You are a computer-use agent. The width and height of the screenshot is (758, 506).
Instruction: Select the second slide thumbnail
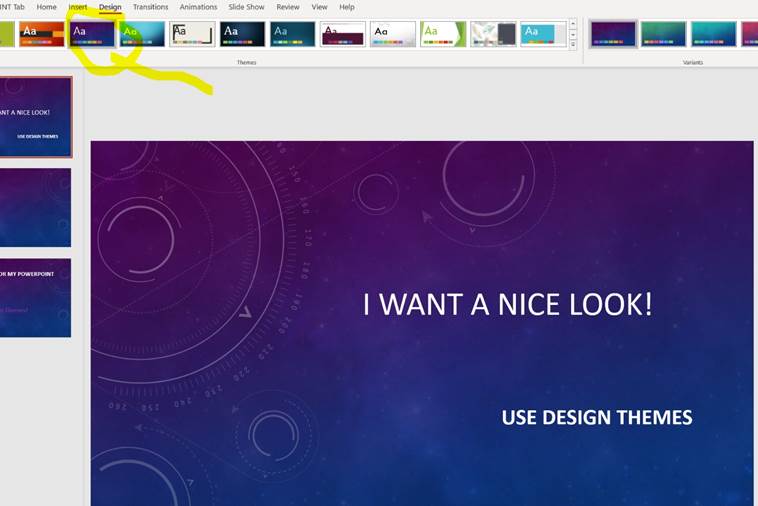click(x=36, y=208)
